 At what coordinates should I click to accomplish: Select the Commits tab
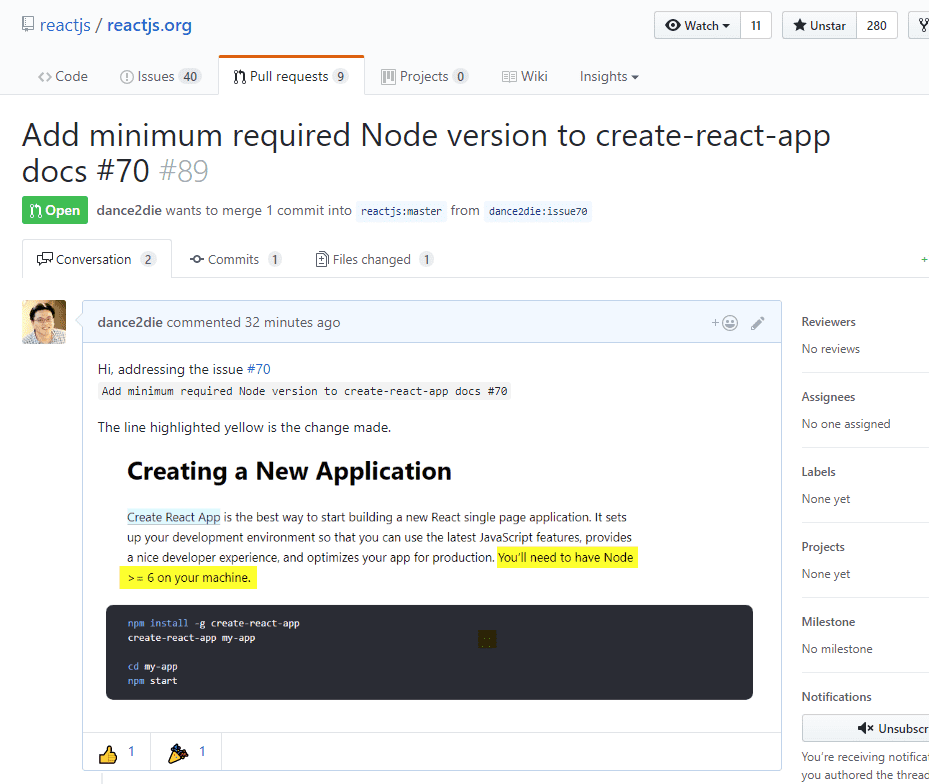234,260
